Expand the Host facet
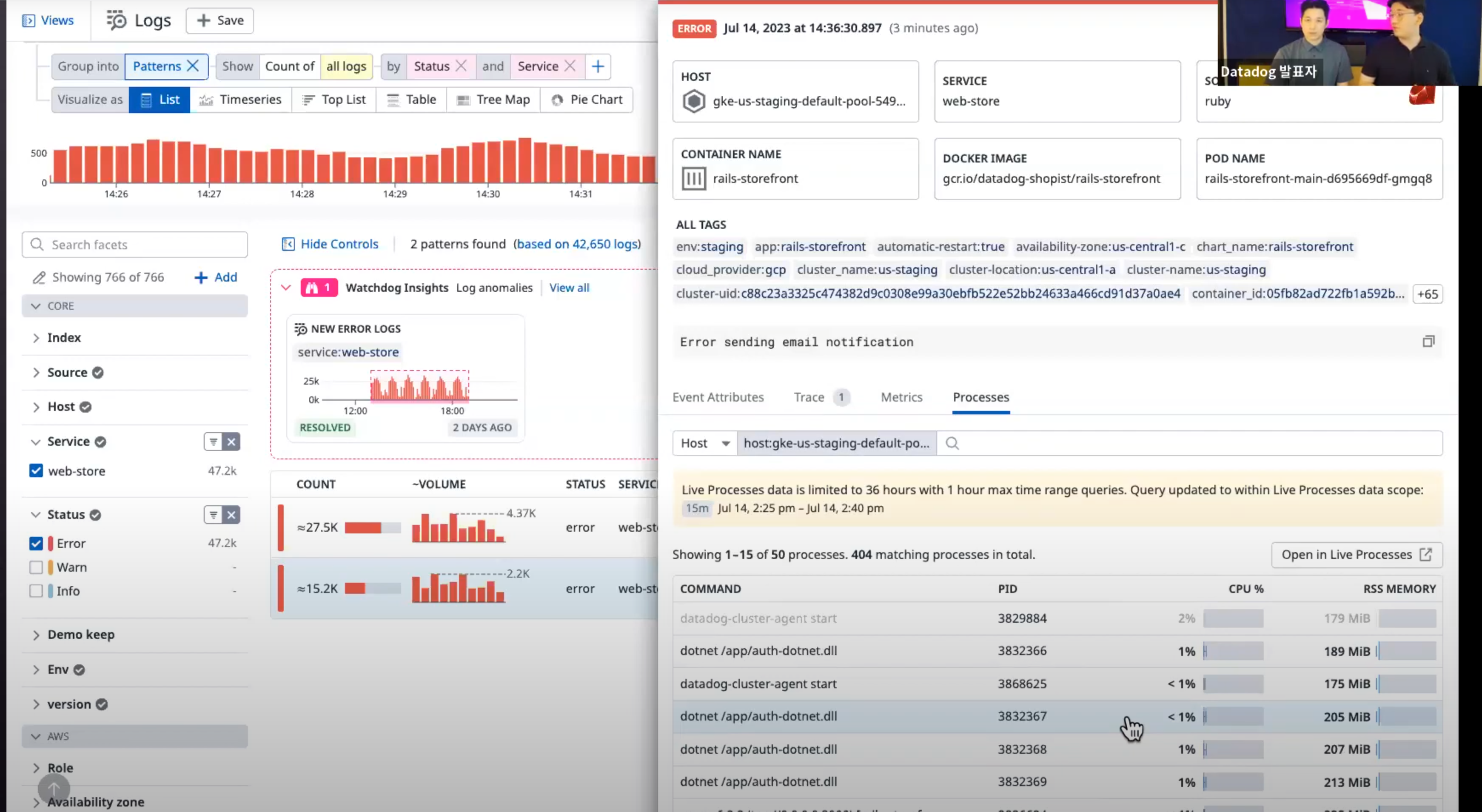The width and height of the screenshot is (1482, 812). point(36,407)
